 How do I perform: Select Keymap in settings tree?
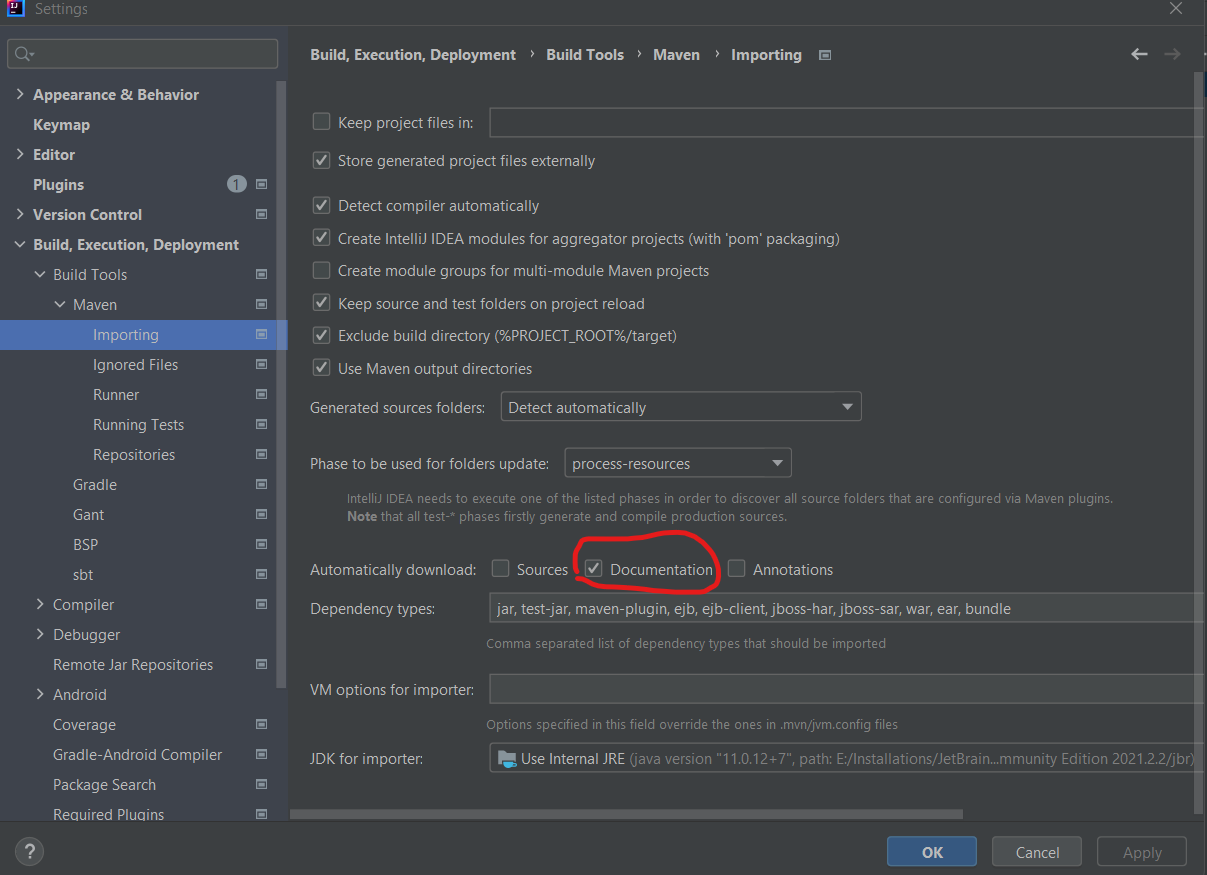61,124
